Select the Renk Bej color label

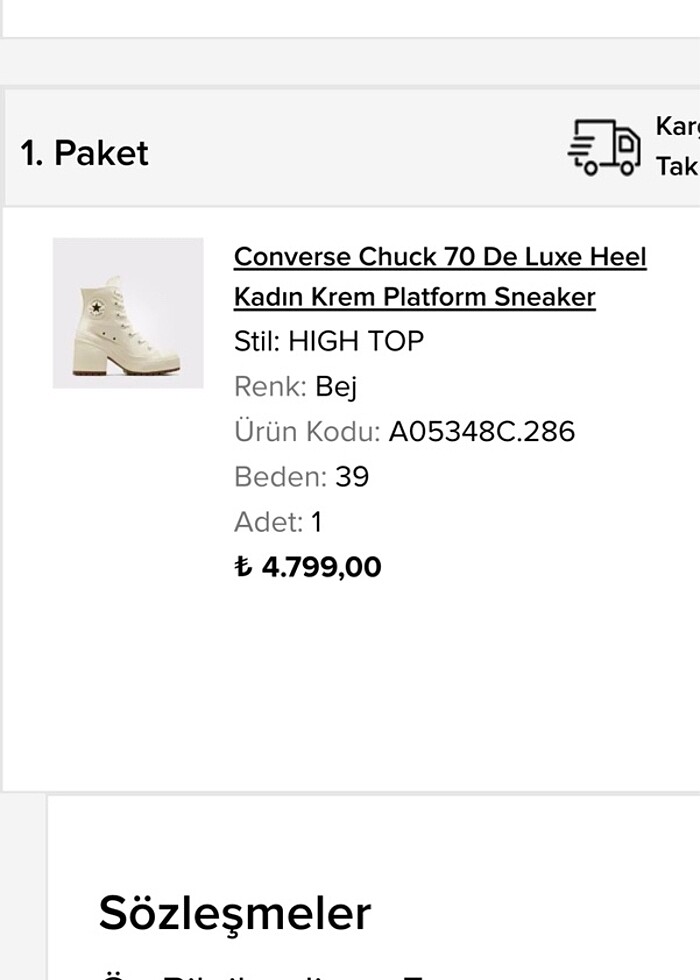(x=296, y=386)
